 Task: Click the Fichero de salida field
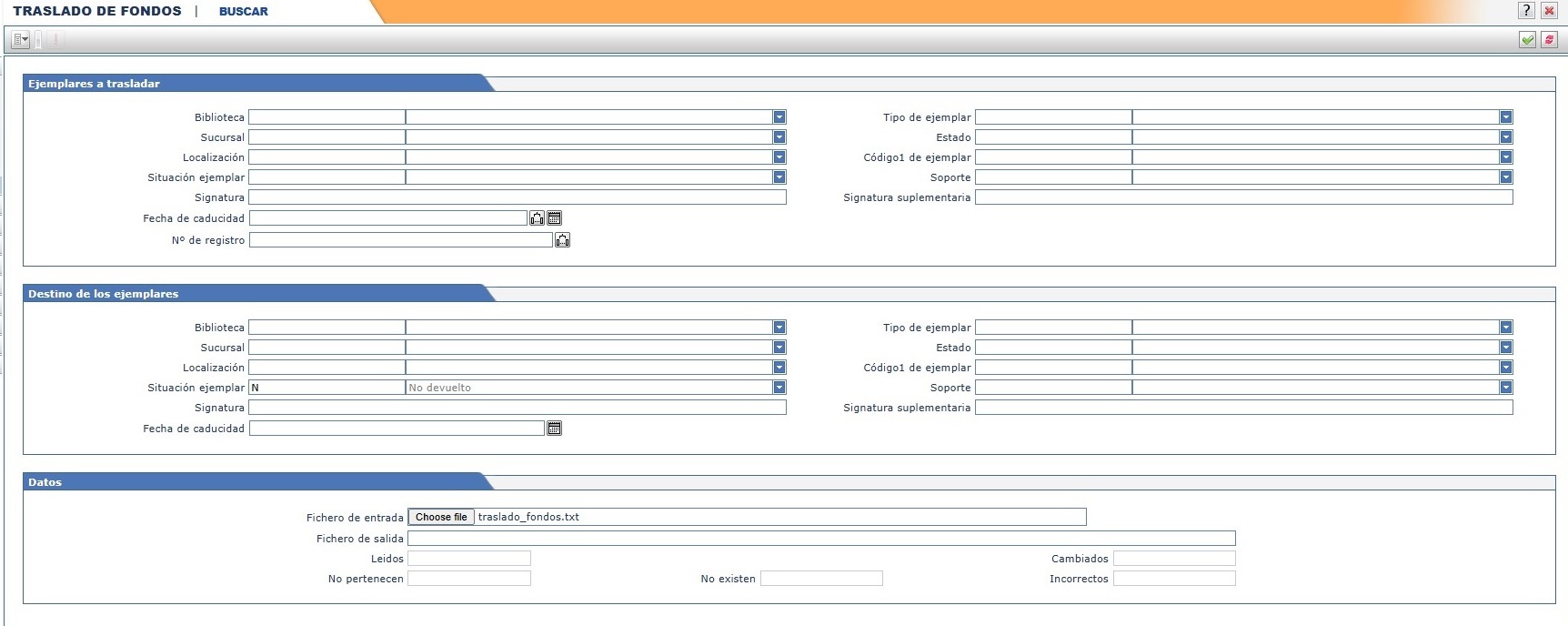[820, 539]
